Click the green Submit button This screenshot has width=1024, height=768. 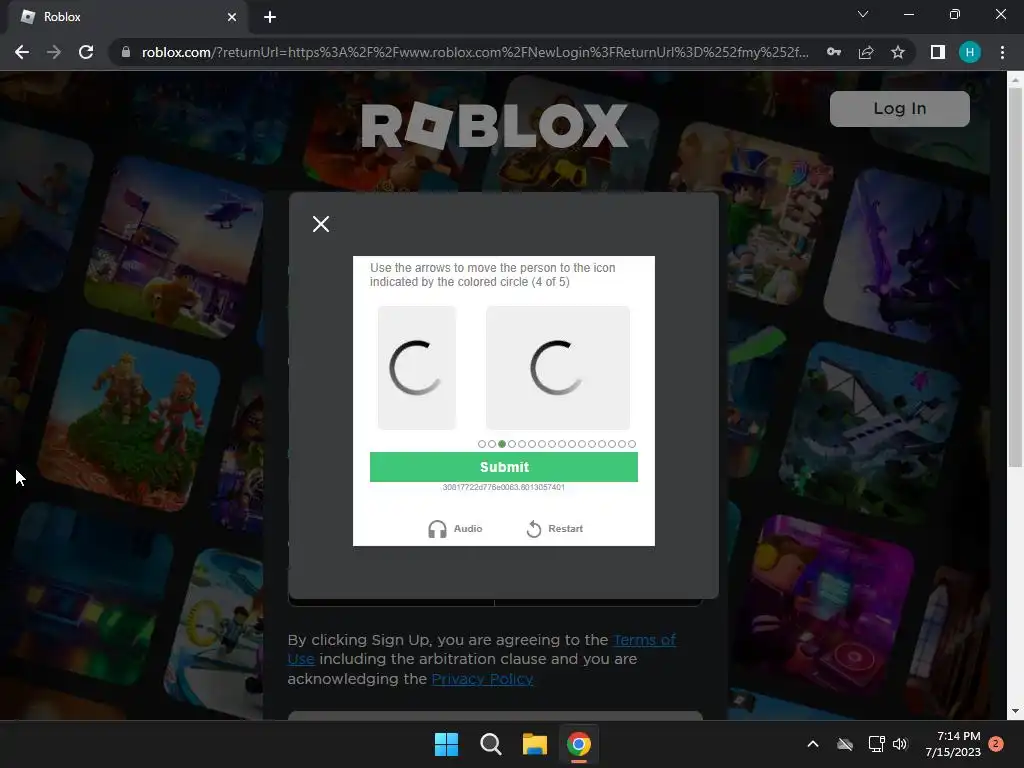coord(504,467)
